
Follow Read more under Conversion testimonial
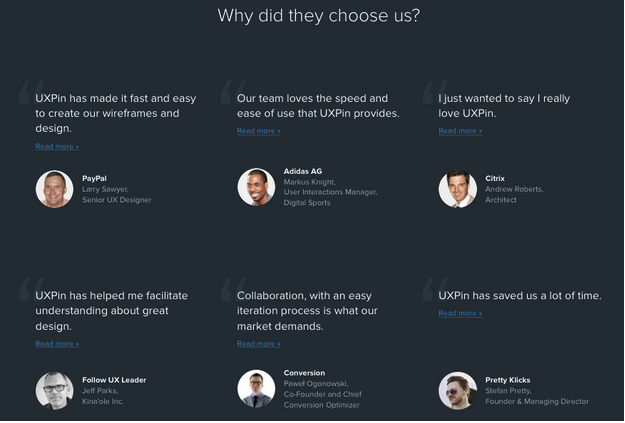[259, 344]
